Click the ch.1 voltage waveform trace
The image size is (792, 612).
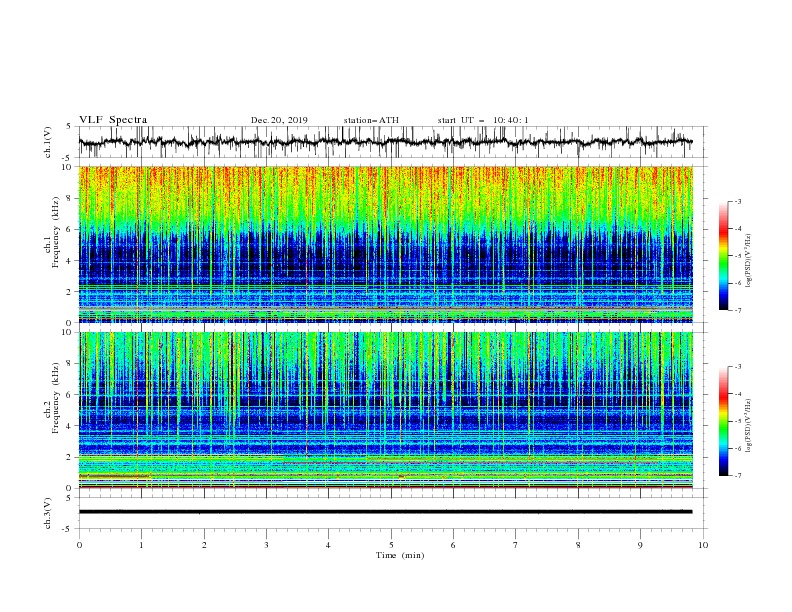pos(385,142)
